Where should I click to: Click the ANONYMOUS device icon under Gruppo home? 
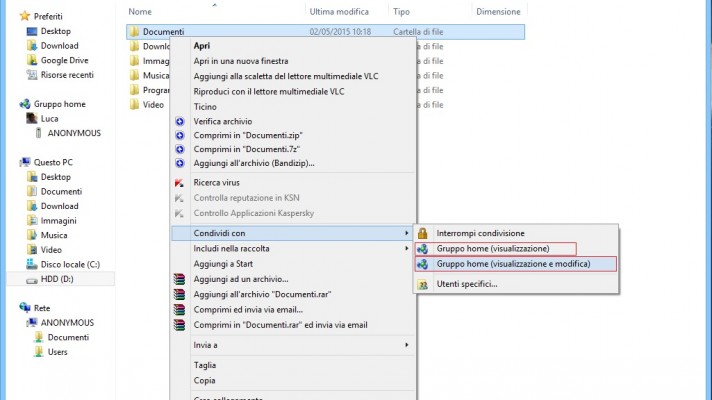point(38,133)
